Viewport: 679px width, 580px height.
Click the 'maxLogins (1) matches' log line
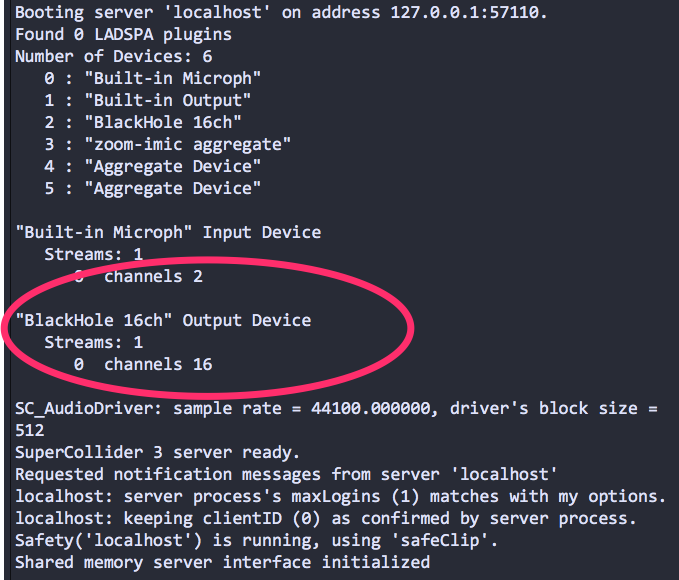click(x=340, y=496)
